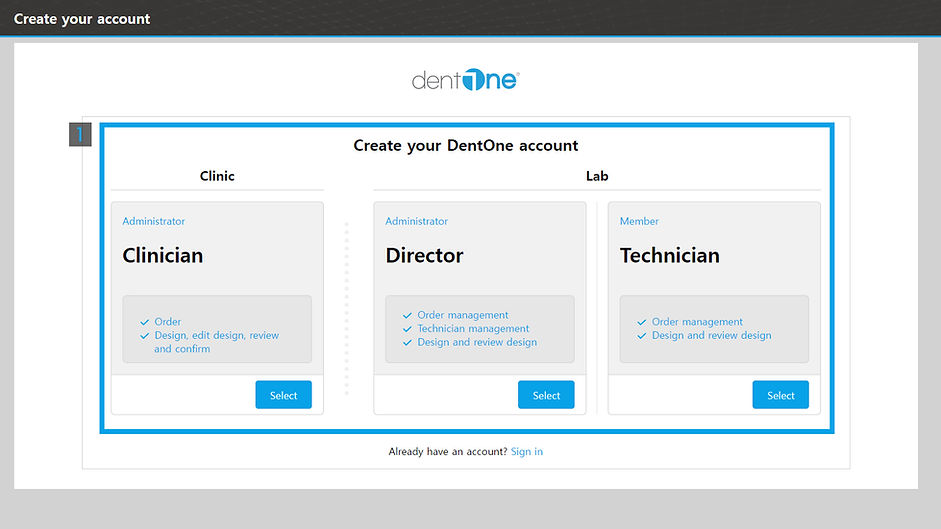Click 'Order management' in Director card
This screenshot has width=941, height=529.
click(x=463, y=315)
